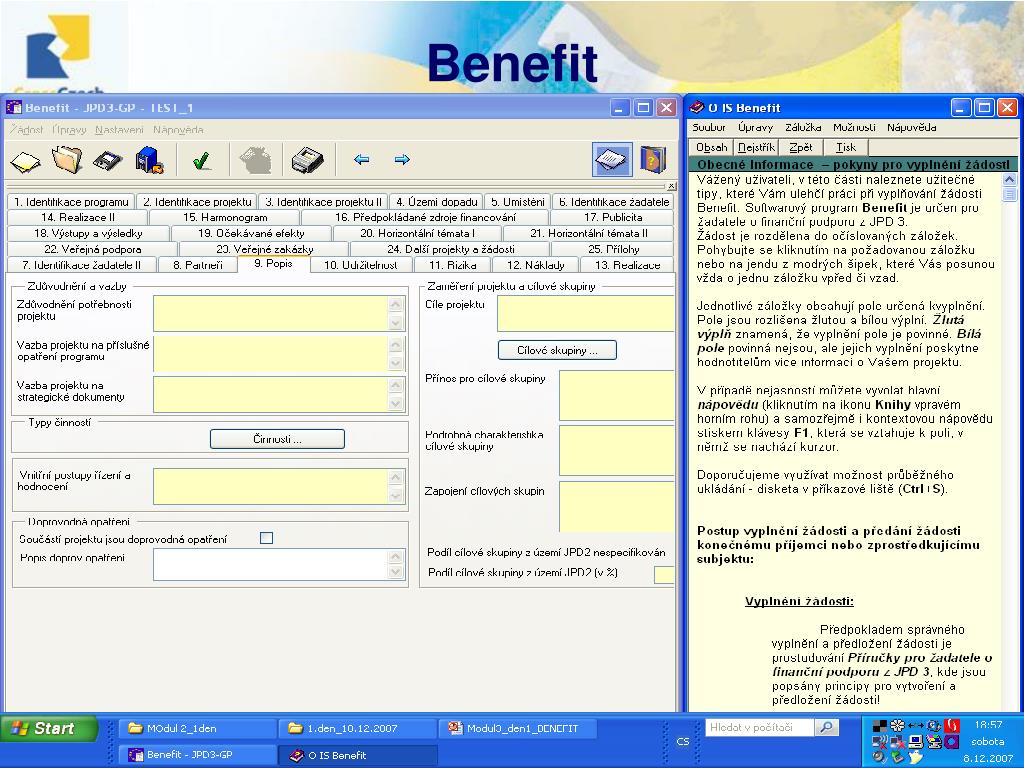Click in the 'Cíle projektu' field
The width and height of the screenshot is (1024, 768).
coord(586,313)
